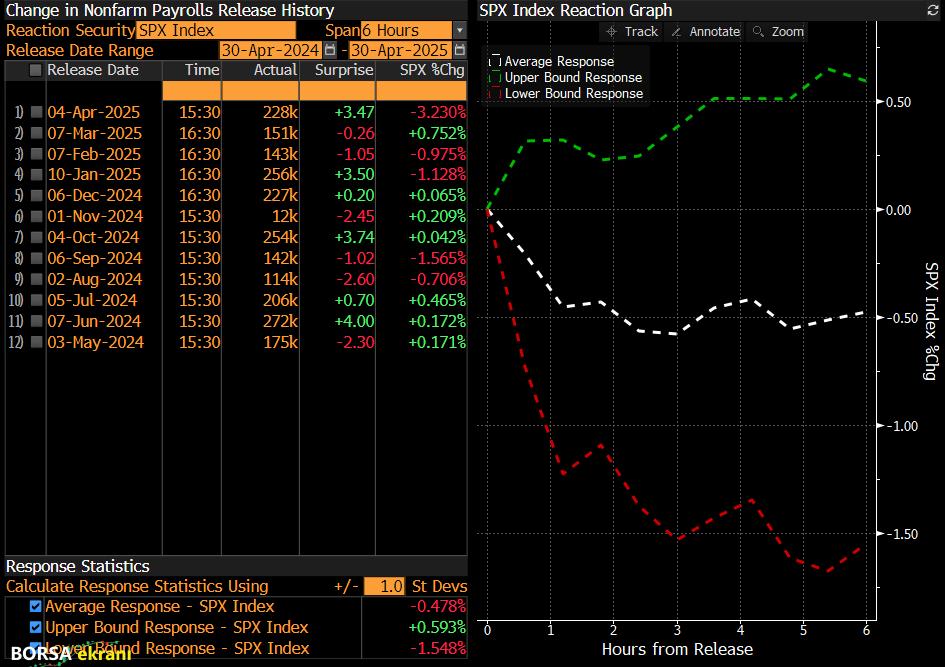Click the SPX Index %Chg axis label
Image resolution: width=945 pixels, height=667 pixels.
[x=931, y=321]
